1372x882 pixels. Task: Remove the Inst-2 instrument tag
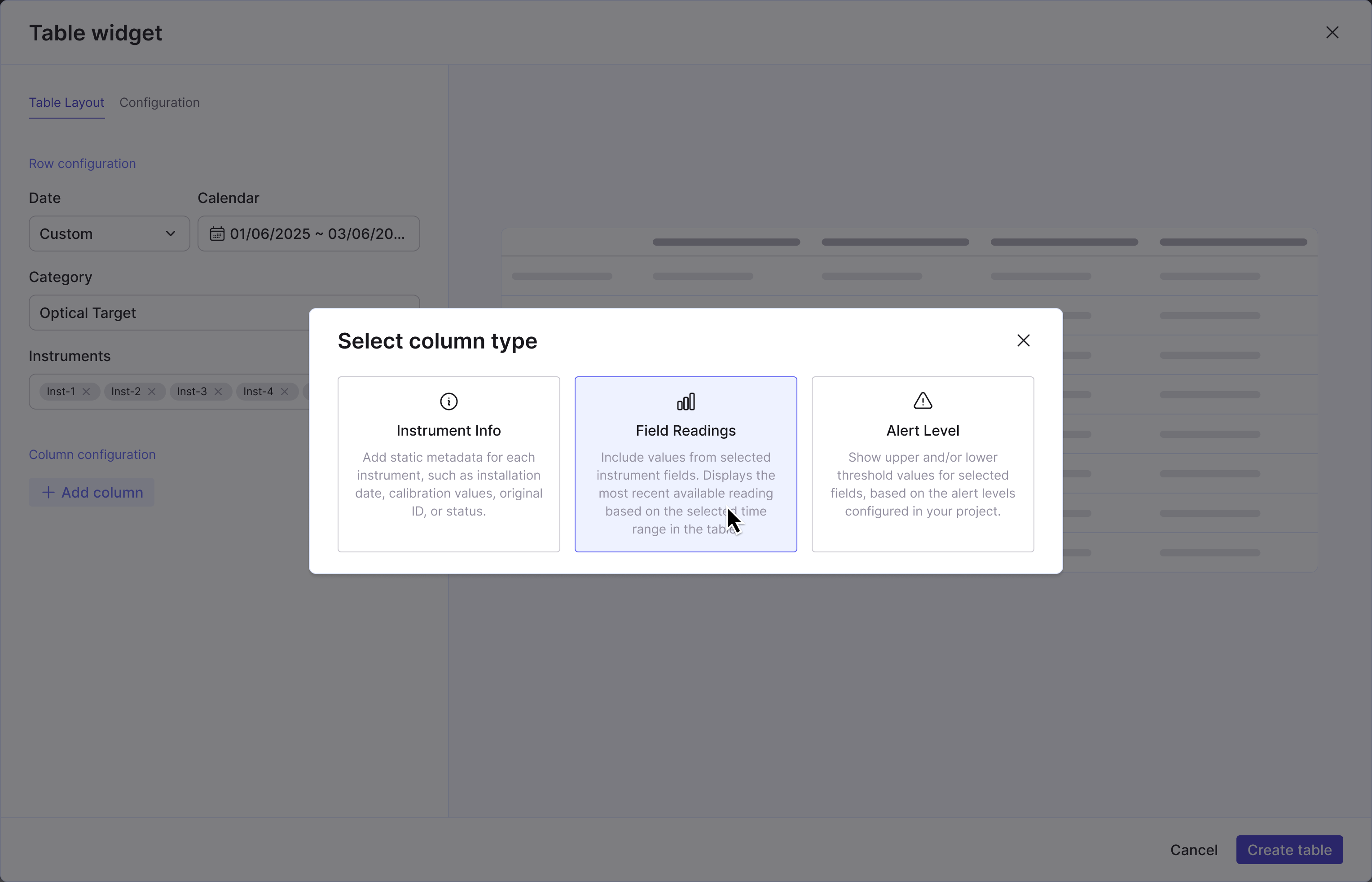tap(152, 392)
